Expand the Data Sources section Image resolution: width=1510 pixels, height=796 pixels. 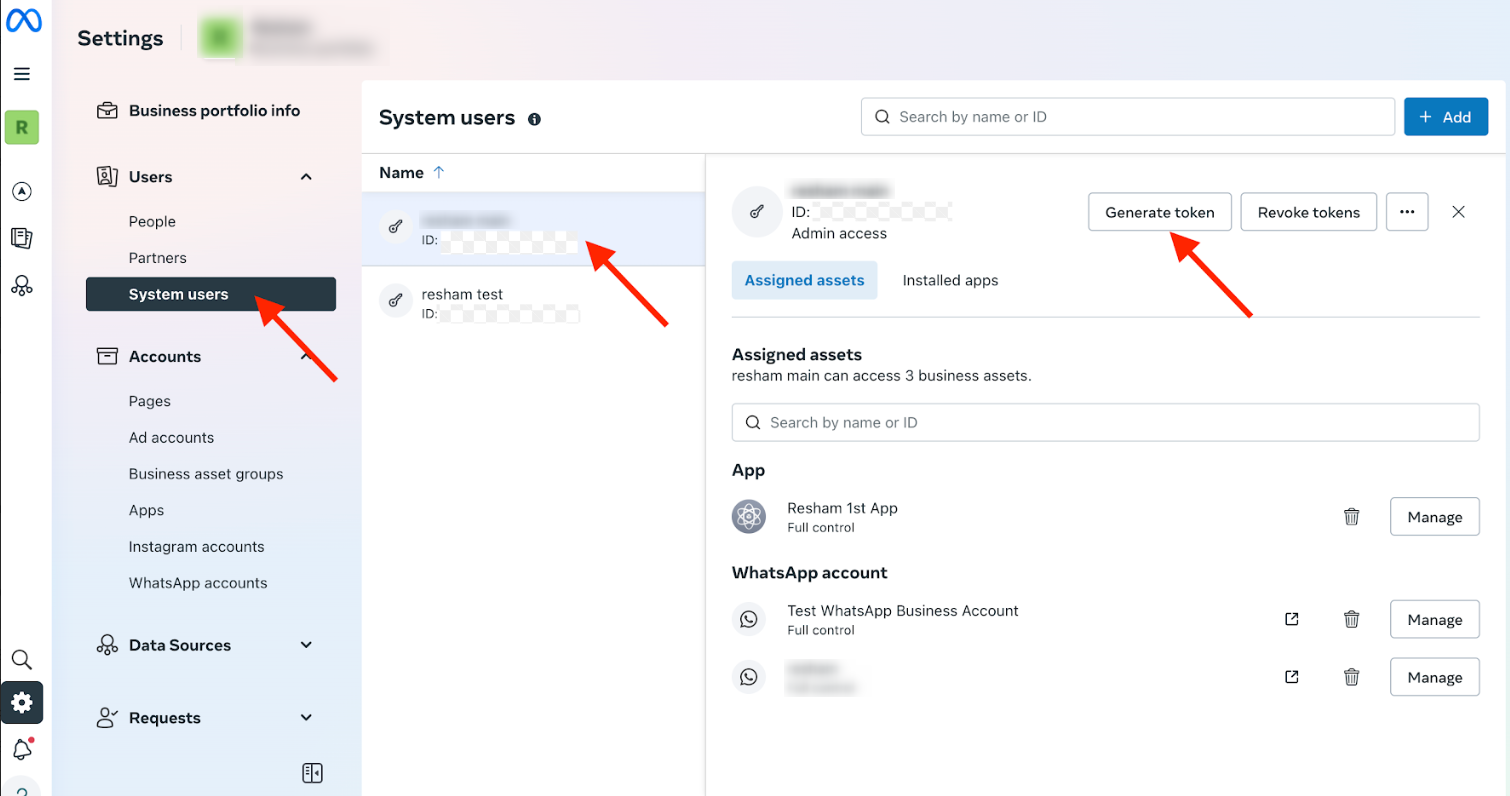pyautogui.click(x=306, y=645)
